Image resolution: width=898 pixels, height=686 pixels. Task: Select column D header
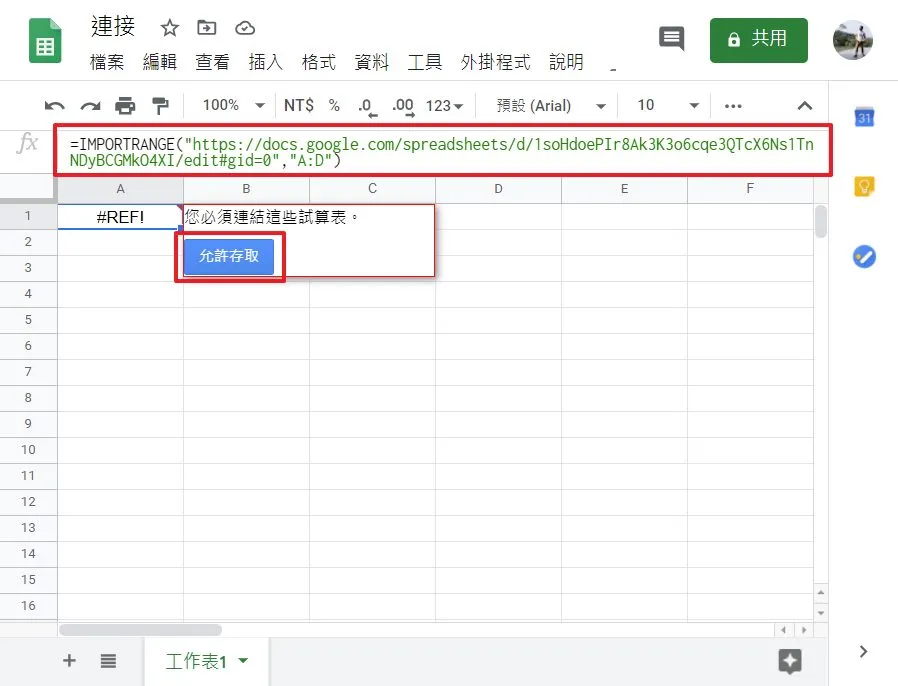(x=498, y=189)
